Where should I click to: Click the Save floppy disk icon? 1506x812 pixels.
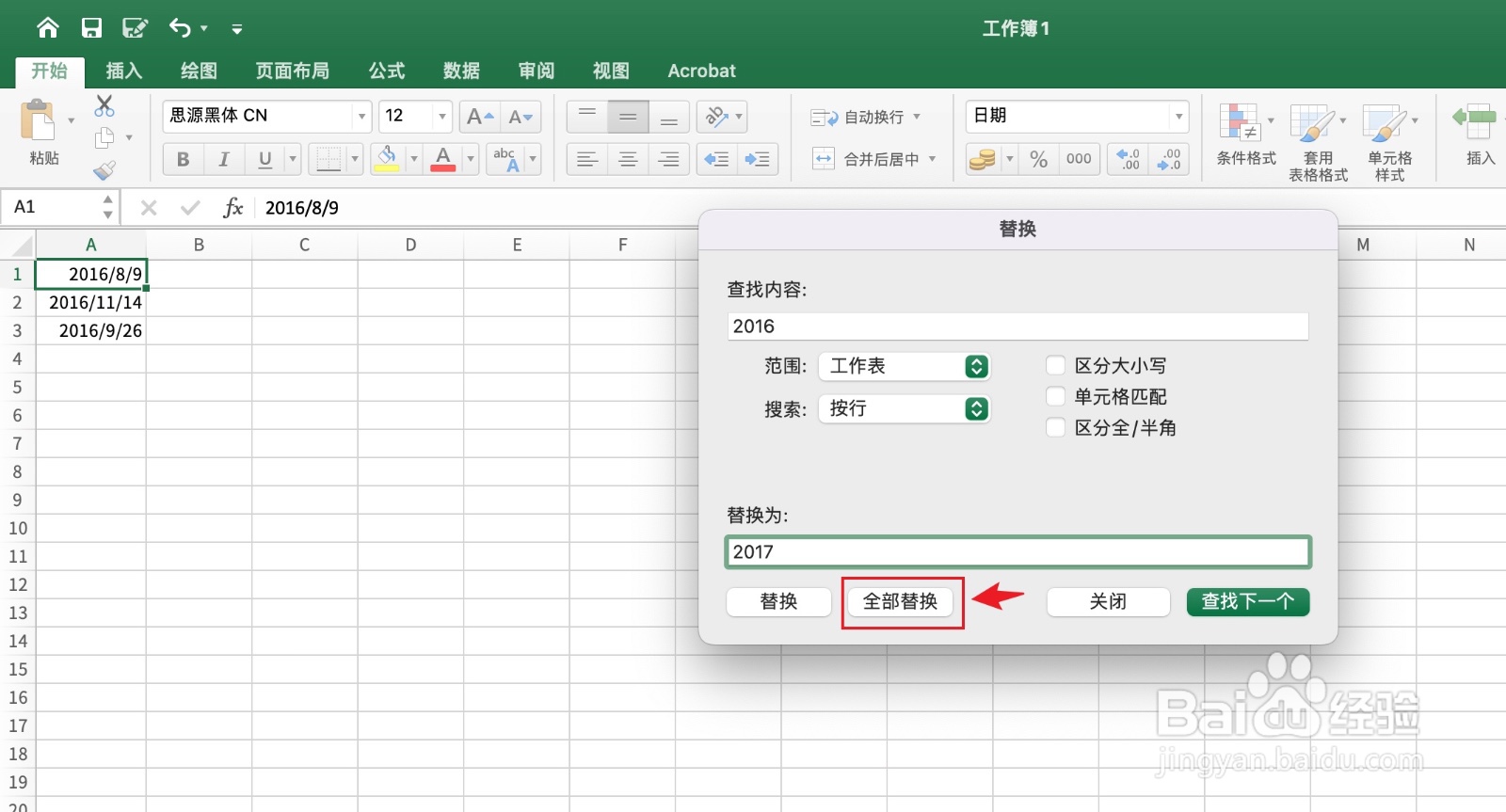tap(91, 28)
